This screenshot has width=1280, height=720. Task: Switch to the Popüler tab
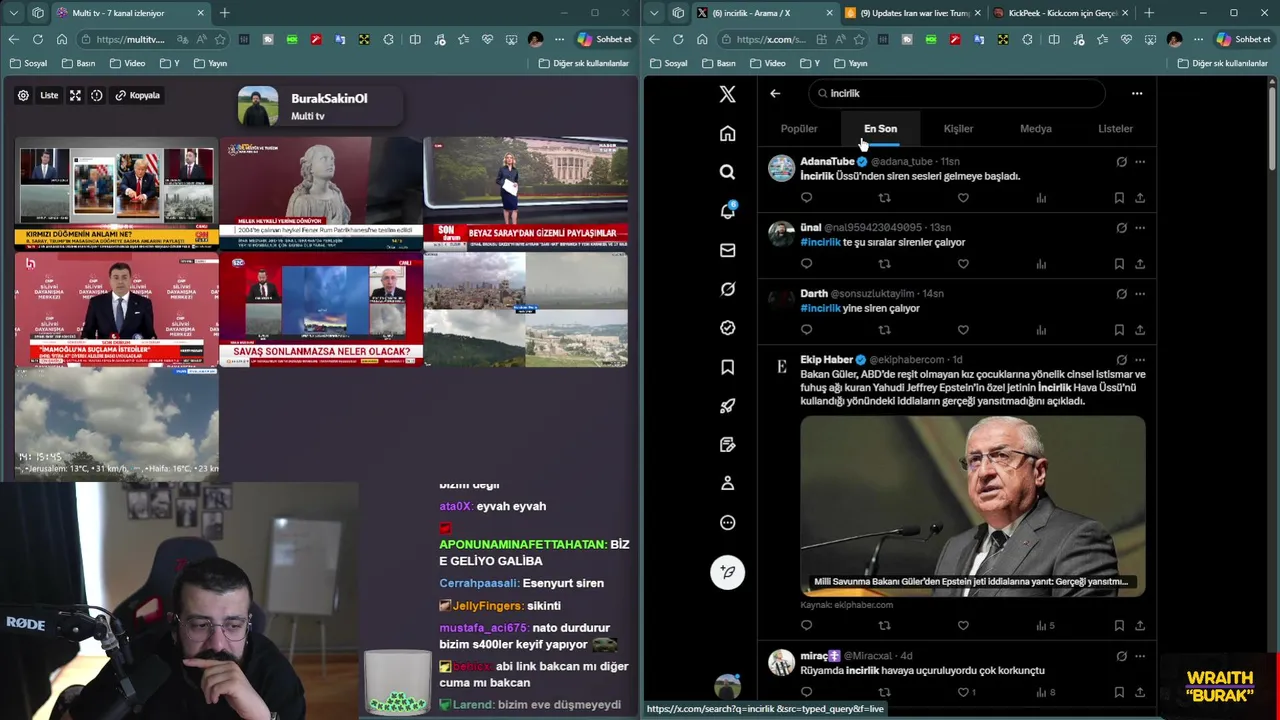[799, 128]
